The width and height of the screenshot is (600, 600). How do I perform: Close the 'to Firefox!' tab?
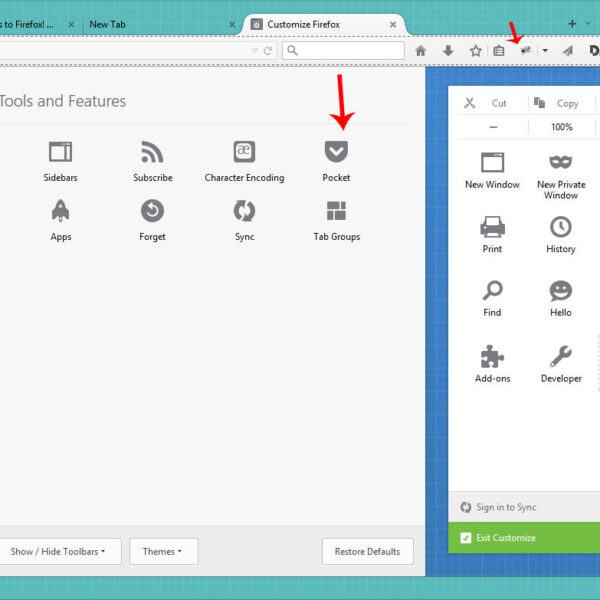point(71,24)
